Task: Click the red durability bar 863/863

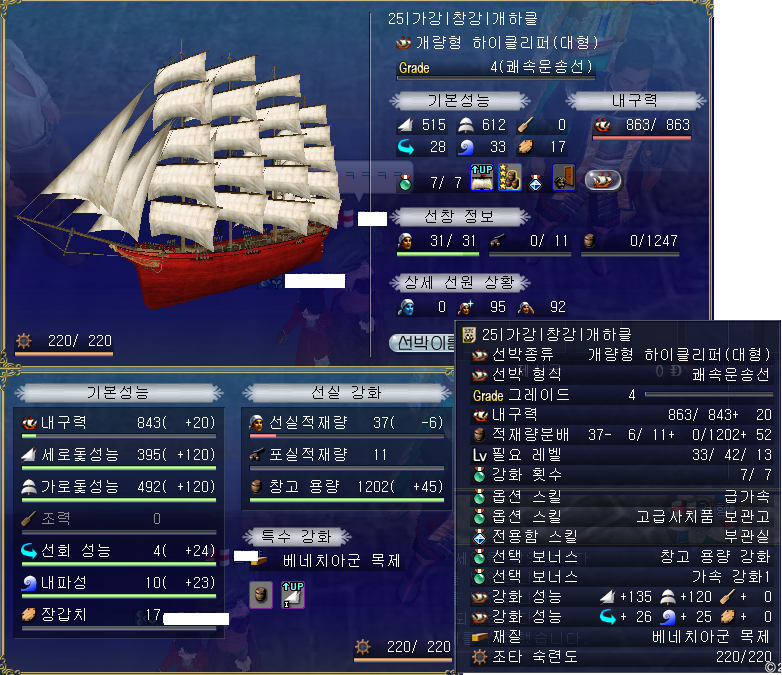Action: pyautogui.click(x=642, y=138)
